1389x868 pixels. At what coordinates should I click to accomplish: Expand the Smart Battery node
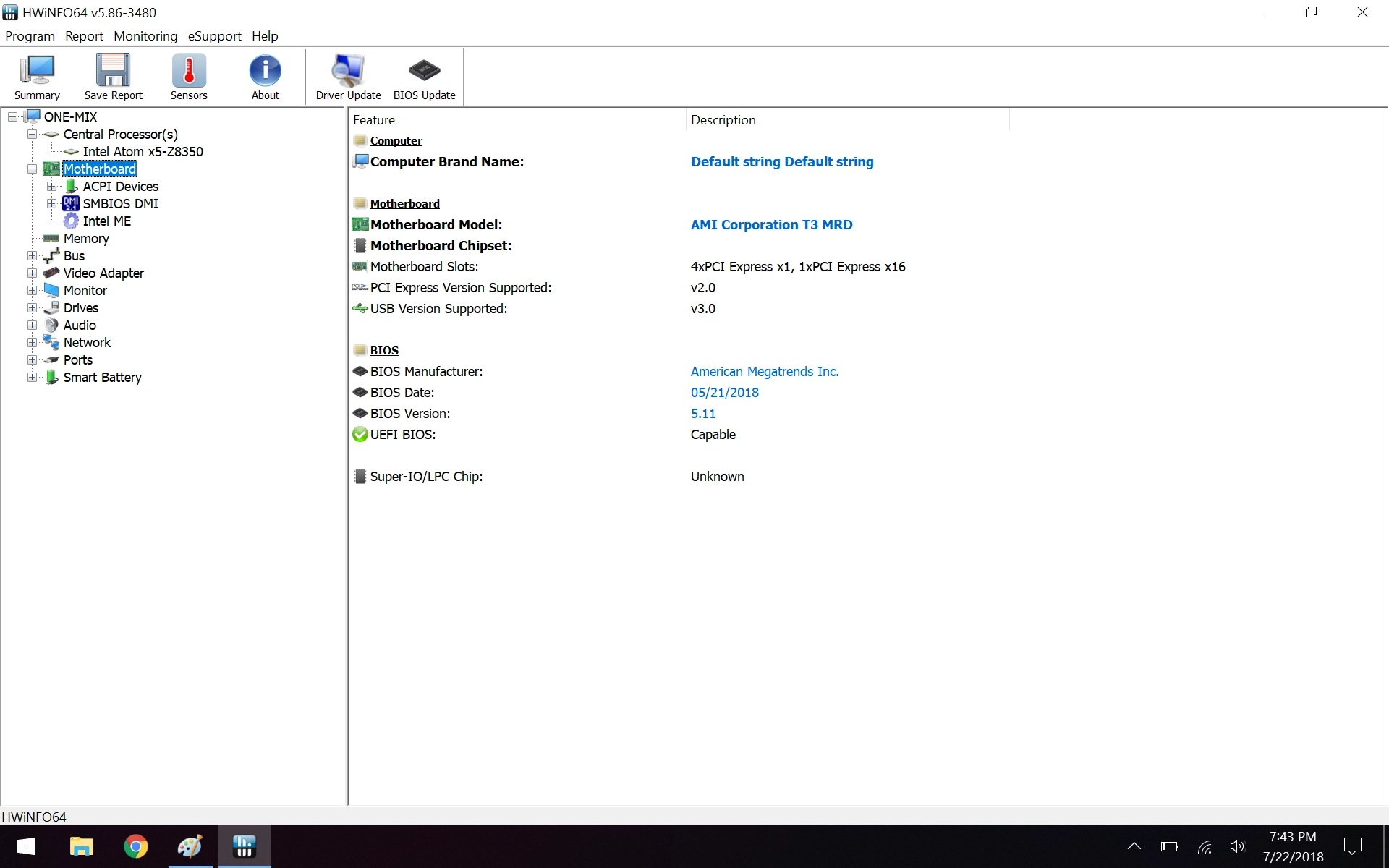click(x=33, y=378)
